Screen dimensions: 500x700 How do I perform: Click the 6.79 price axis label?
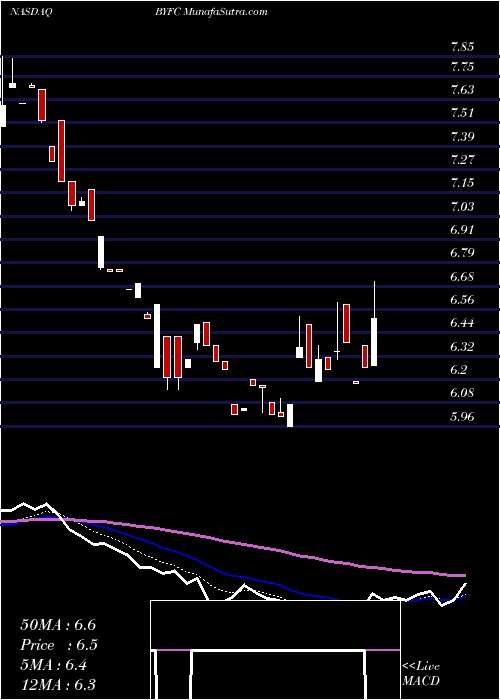[x=462, y=253]
